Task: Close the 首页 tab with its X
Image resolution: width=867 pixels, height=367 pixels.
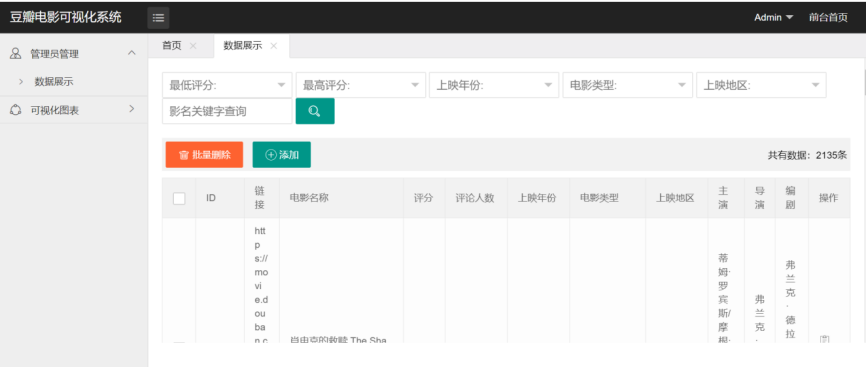Action: click(x=193, y=46)
